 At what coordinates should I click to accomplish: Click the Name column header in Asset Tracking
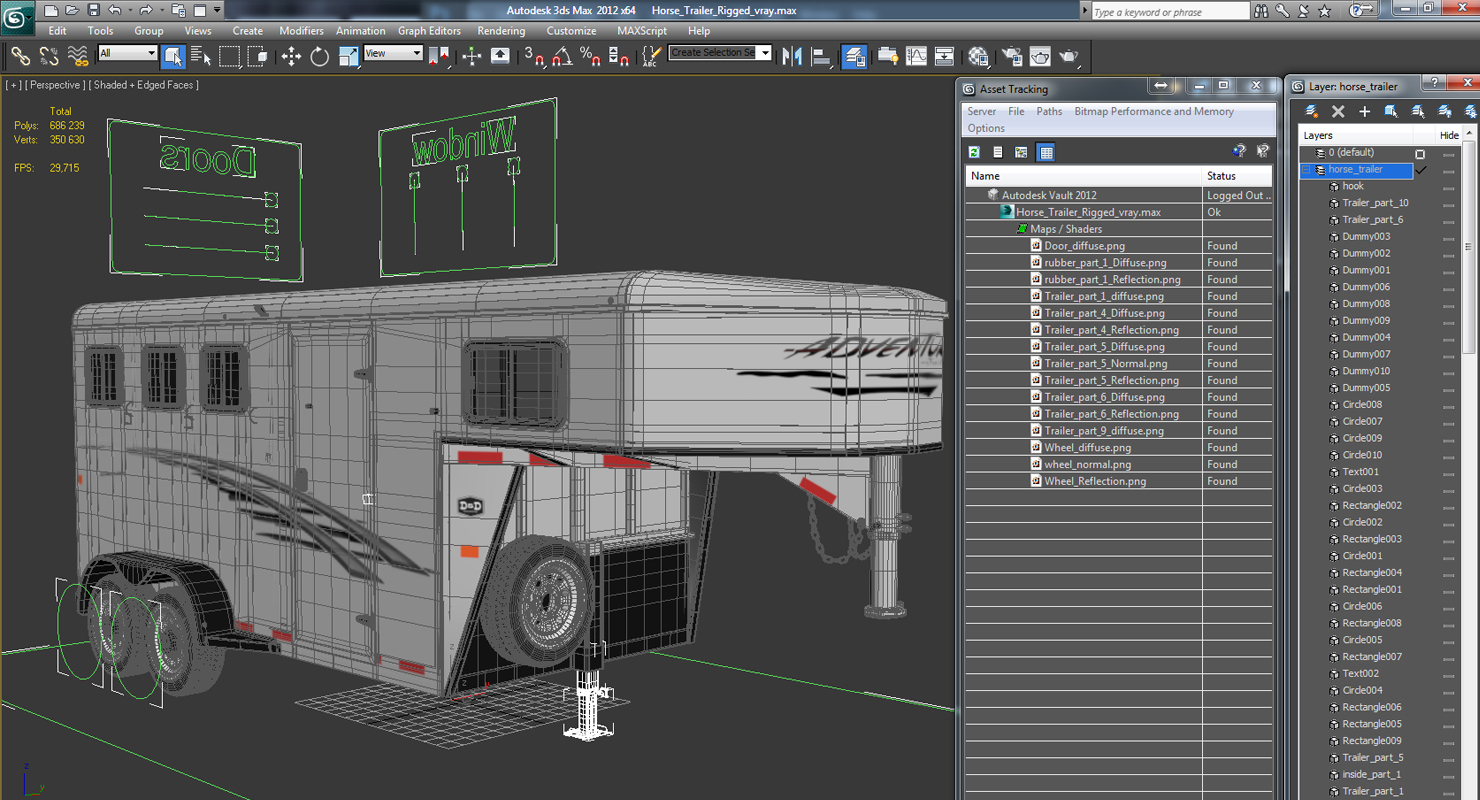pyautogui.click(x=1084, y=176)
